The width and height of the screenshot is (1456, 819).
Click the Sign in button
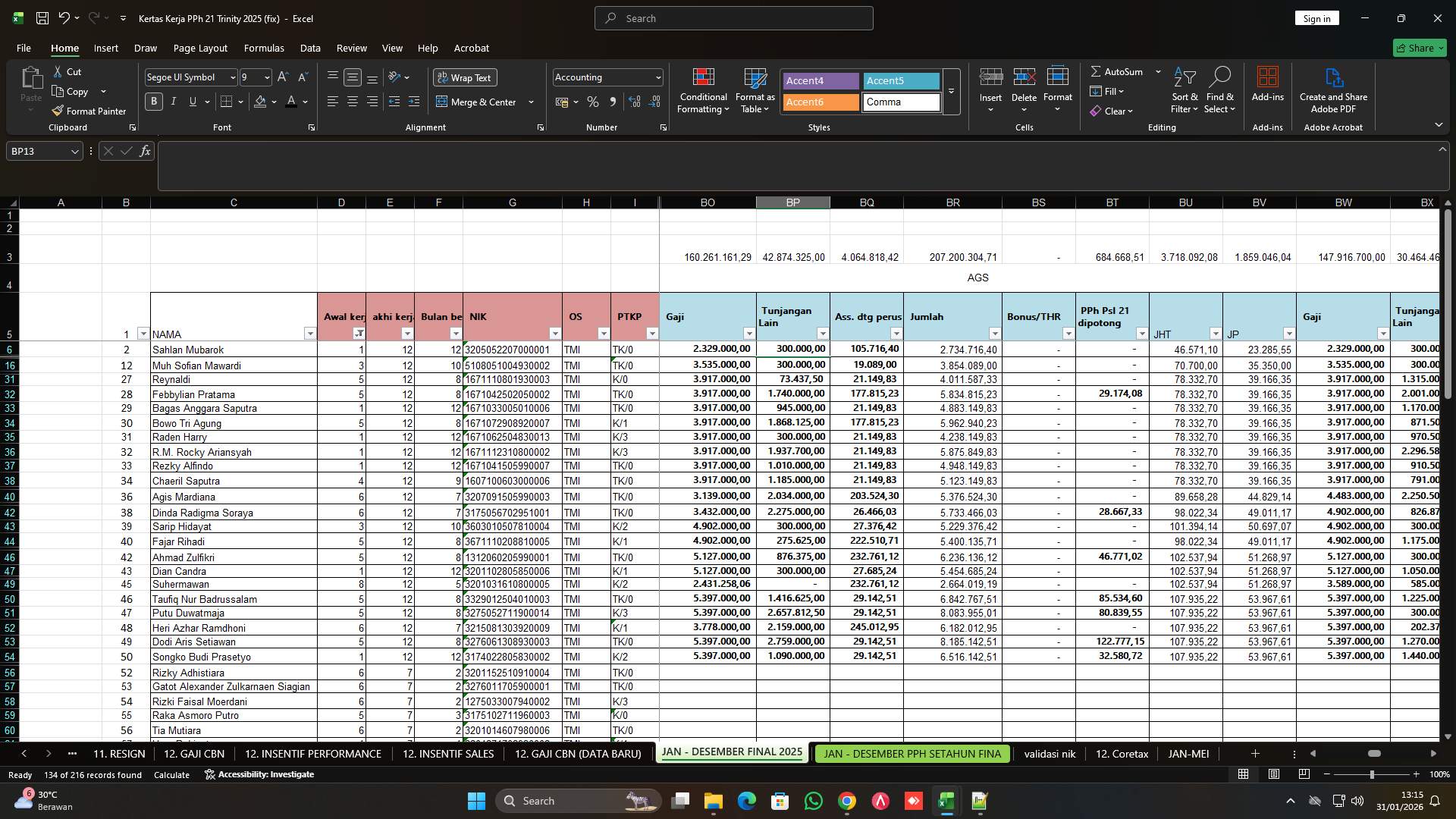tap(1316, 17)
